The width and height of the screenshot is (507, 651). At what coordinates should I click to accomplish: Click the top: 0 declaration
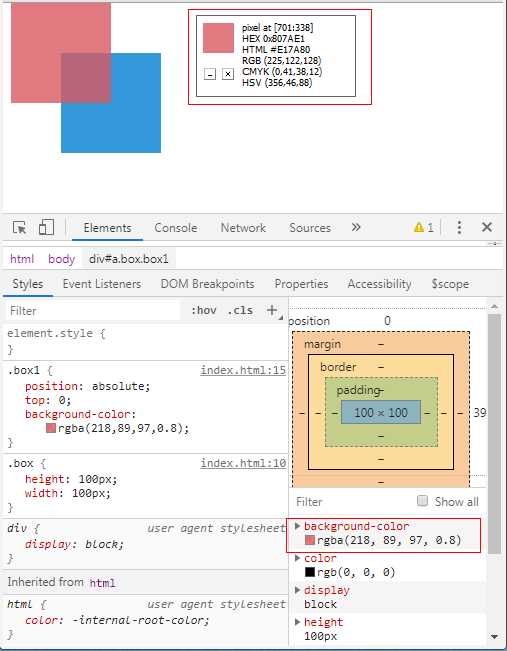point(48,401)
